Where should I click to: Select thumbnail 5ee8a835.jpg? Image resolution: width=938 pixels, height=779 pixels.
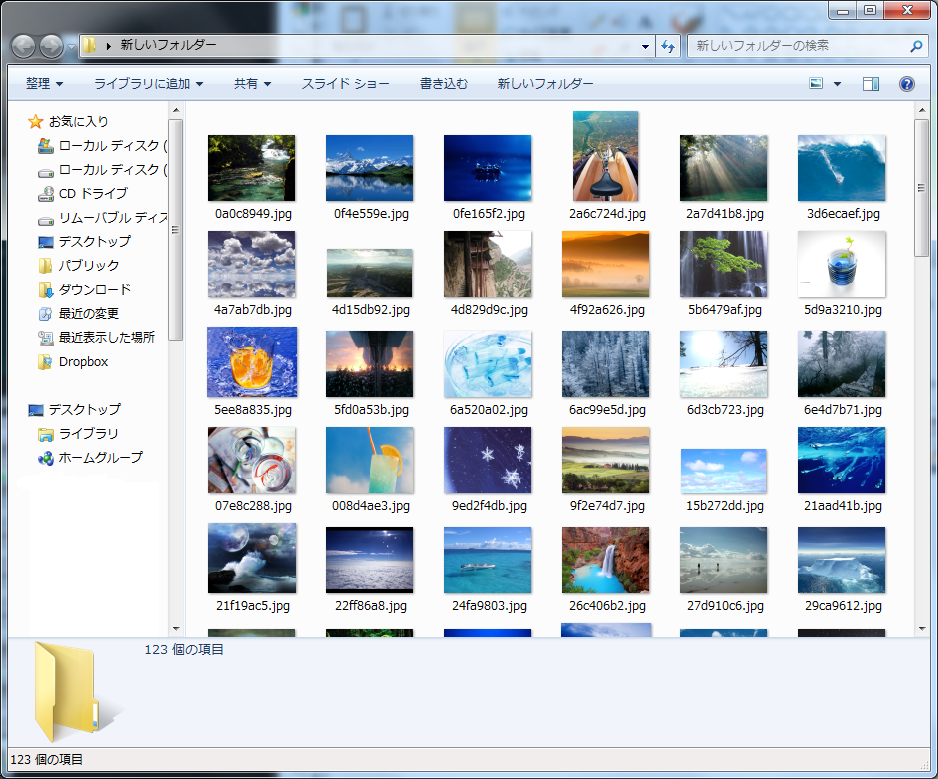pos(252,362)
